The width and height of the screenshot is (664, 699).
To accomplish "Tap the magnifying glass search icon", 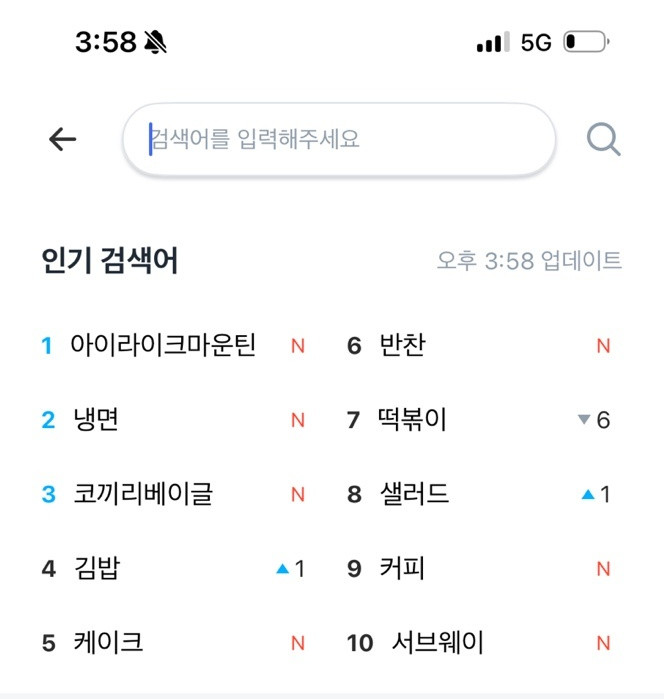I will point(603,140).
